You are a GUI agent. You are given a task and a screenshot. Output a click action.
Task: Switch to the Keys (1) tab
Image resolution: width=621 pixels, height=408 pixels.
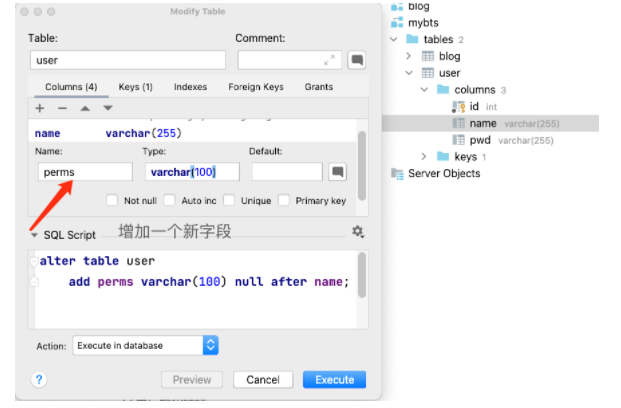(x=135, y=87)
